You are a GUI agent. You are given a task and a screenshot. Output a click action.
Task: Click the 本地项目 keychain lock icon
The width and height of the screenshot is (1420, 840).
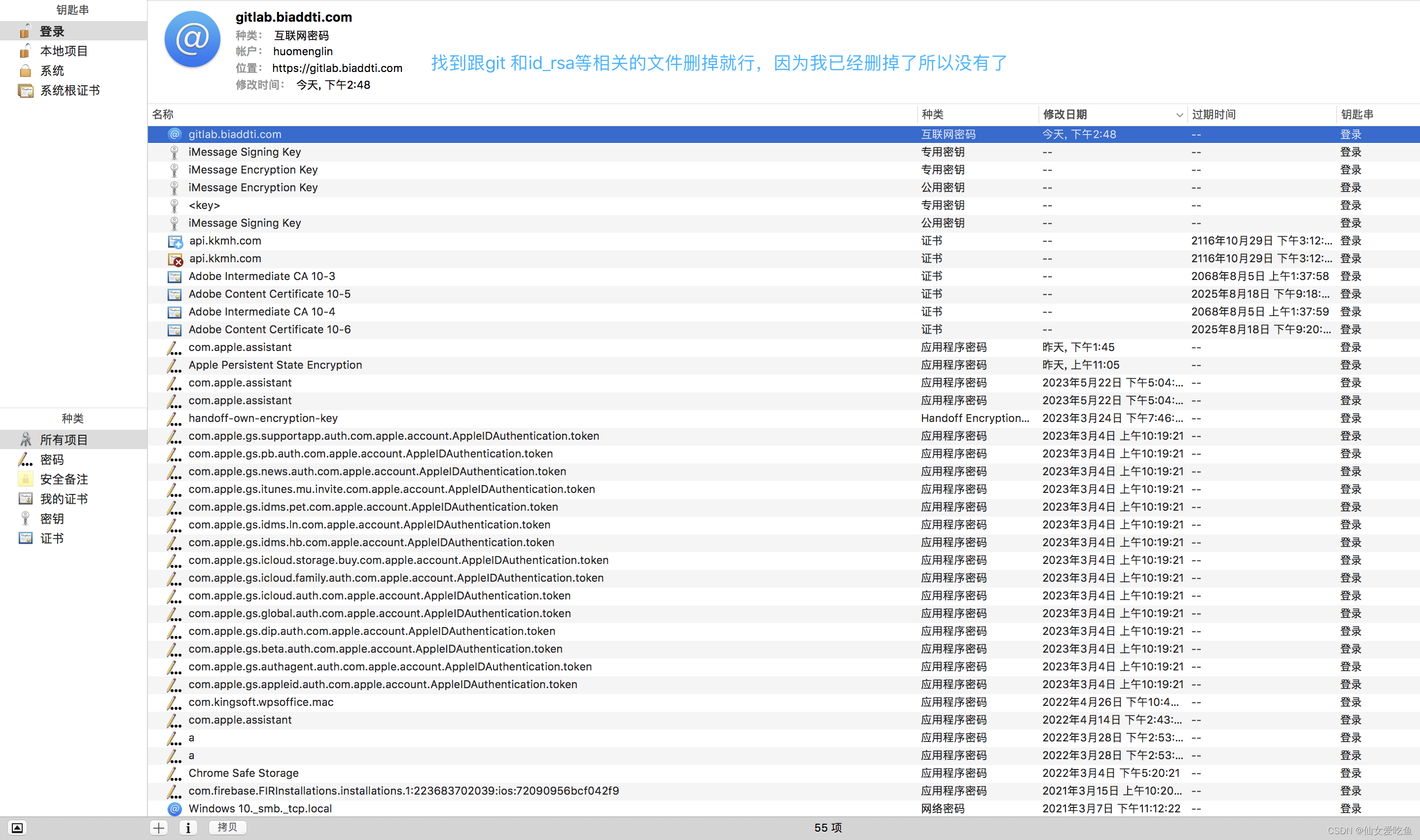pyautogui.click(x=25, y=51)
